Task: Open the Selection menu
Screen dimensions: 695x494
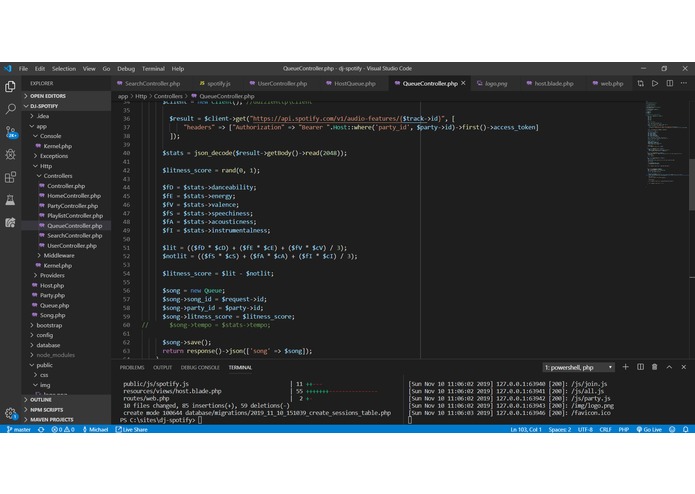Action: 64,69
